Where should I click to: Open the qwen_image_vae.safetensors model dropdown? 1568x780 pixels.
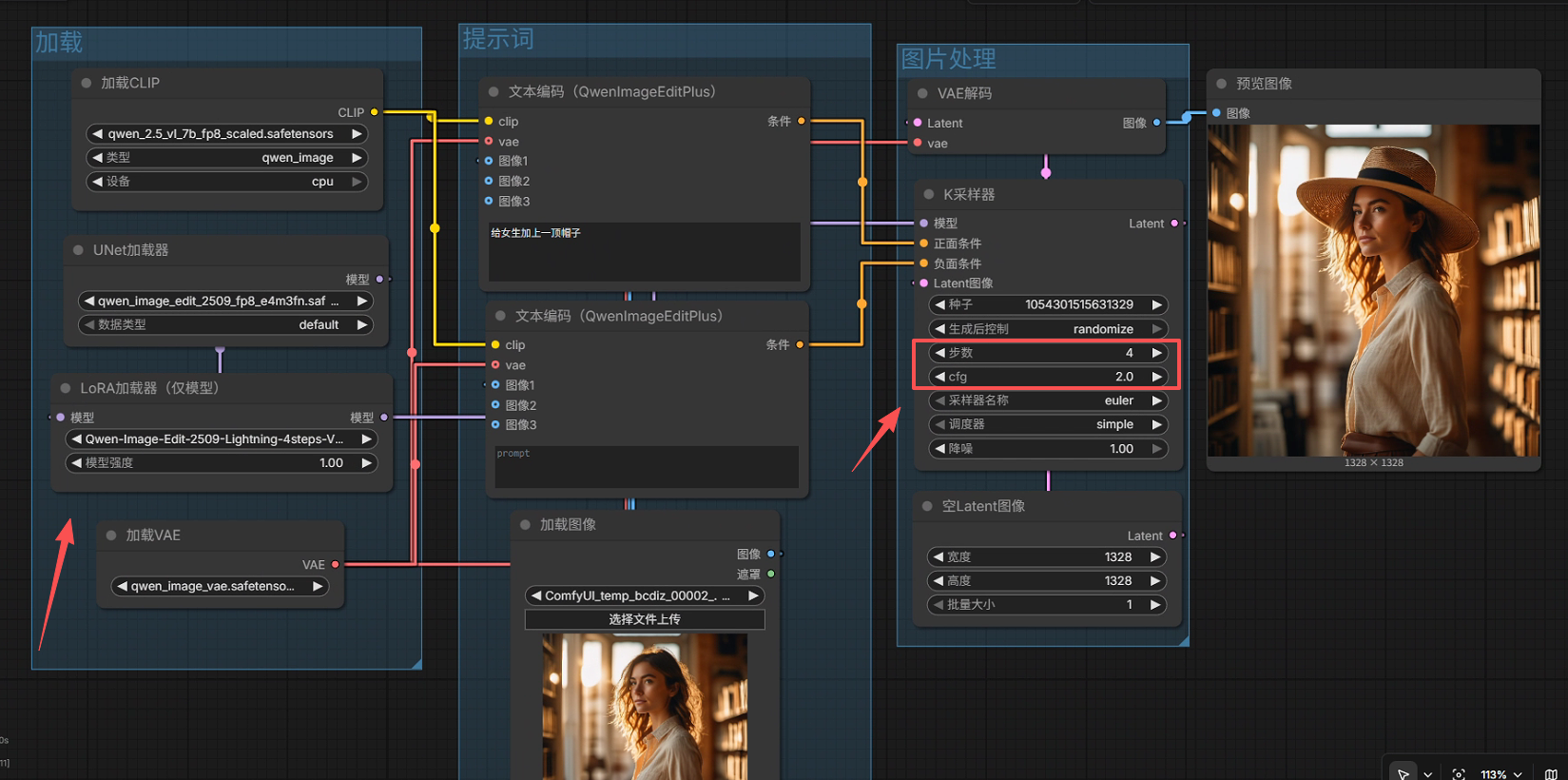point(221,586)
